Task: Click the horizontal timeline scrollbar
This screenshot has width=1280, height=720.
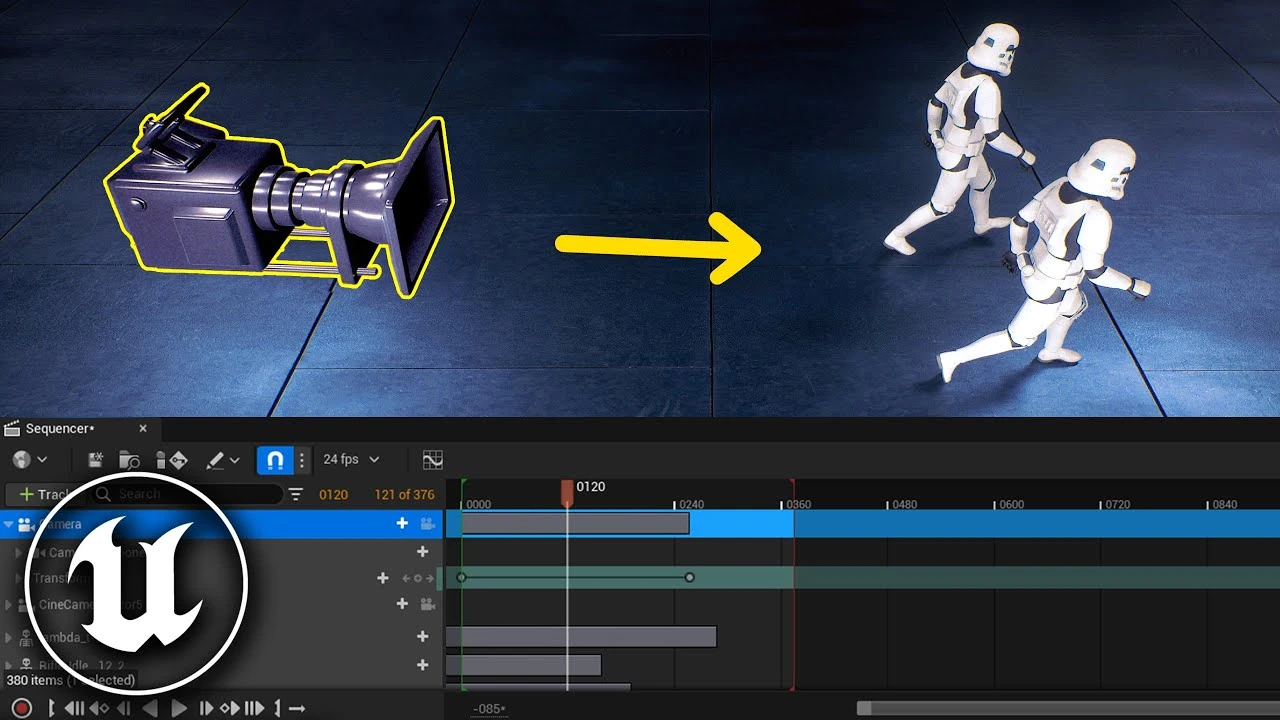Action: coord(1066,708)
